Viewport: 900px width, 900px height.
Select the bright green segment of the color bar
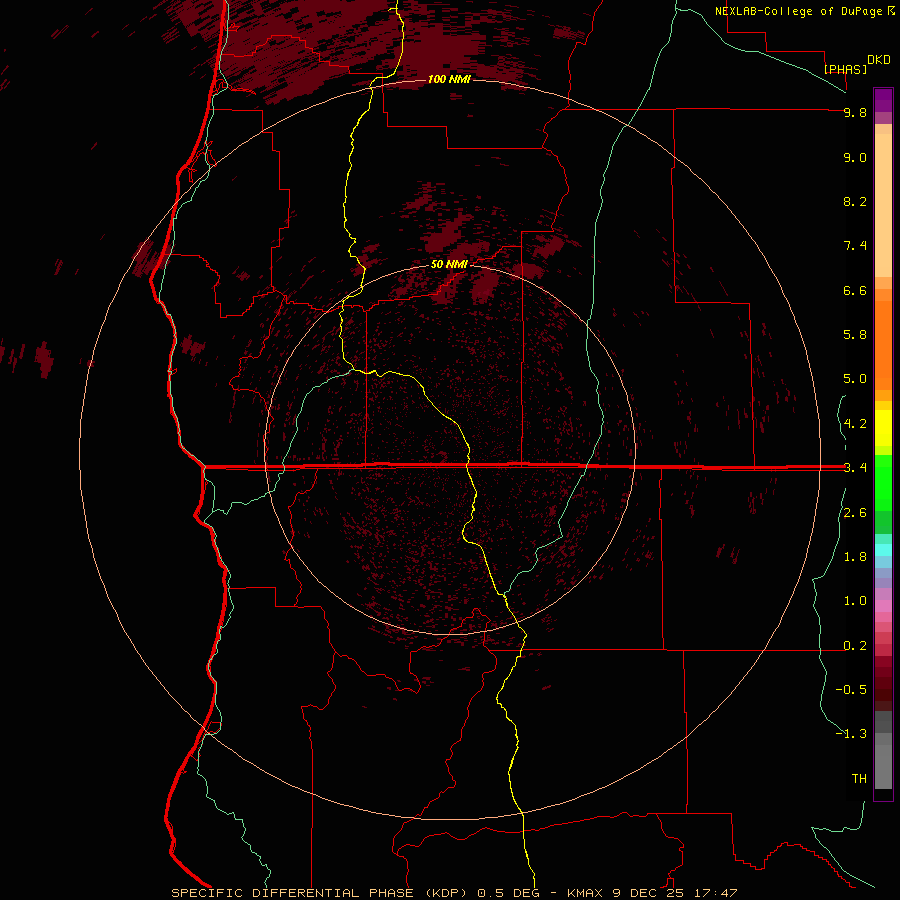883,482
